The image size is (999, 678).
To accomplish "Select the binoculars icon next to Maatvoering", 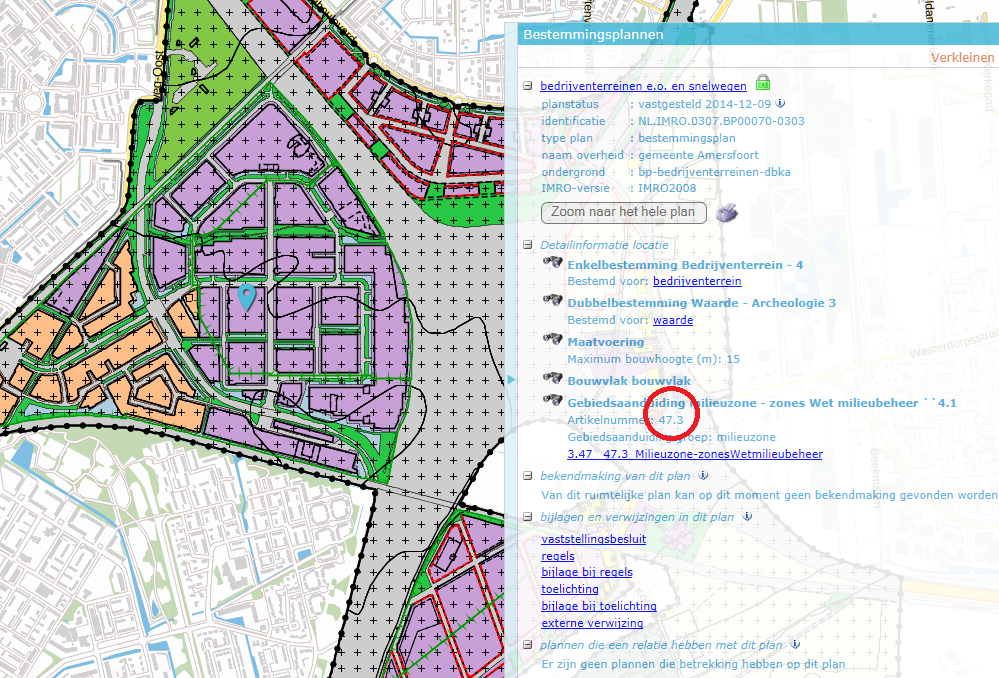I will pyautogui.click(x=551, y=341).
